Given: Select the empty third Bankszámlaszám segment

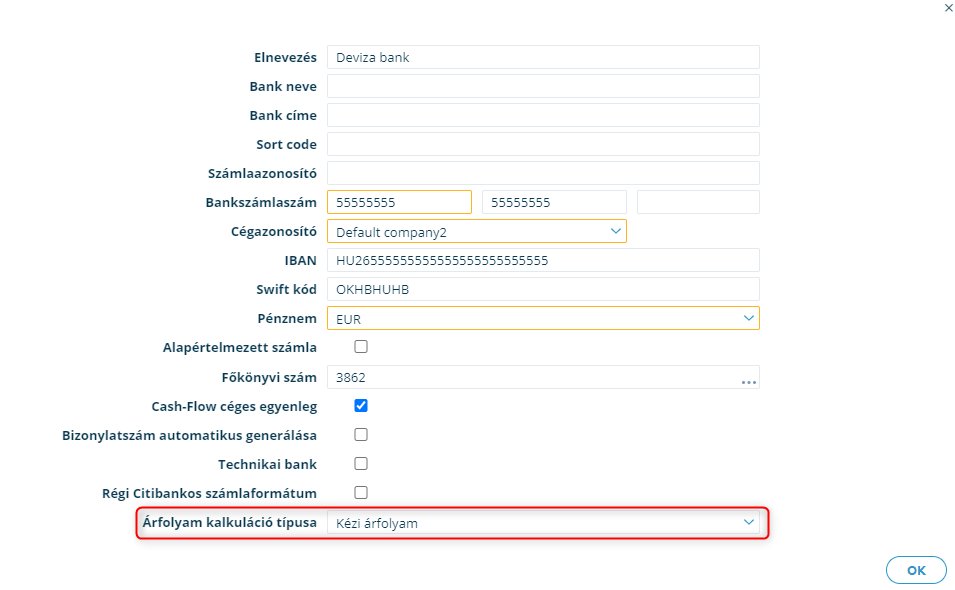Looking at the screenshot, I should pyautogui.click(x=698, y=202).
